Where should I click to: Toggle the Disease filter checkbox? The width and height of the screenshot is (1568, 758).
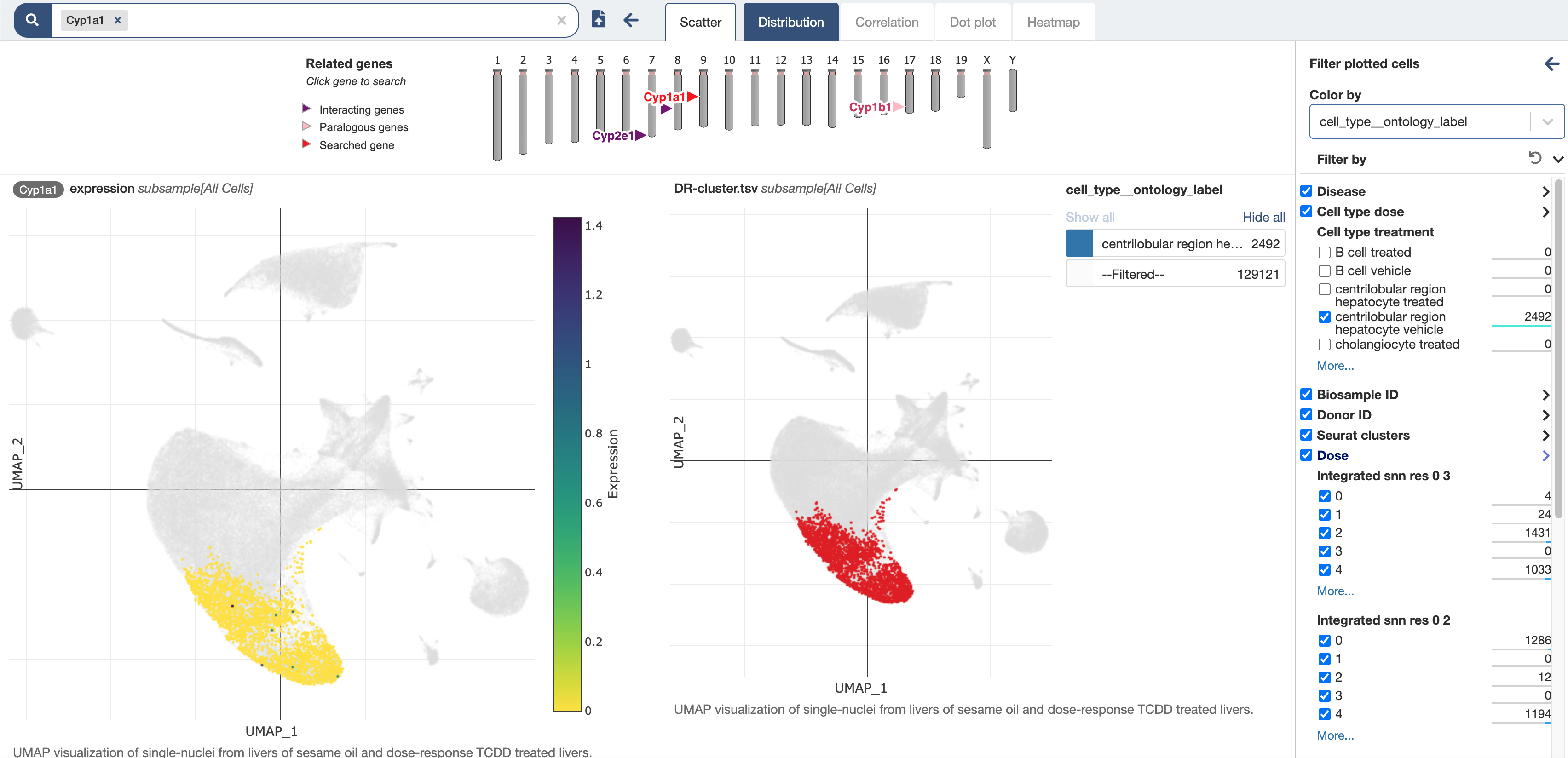tap(1306, 191)
